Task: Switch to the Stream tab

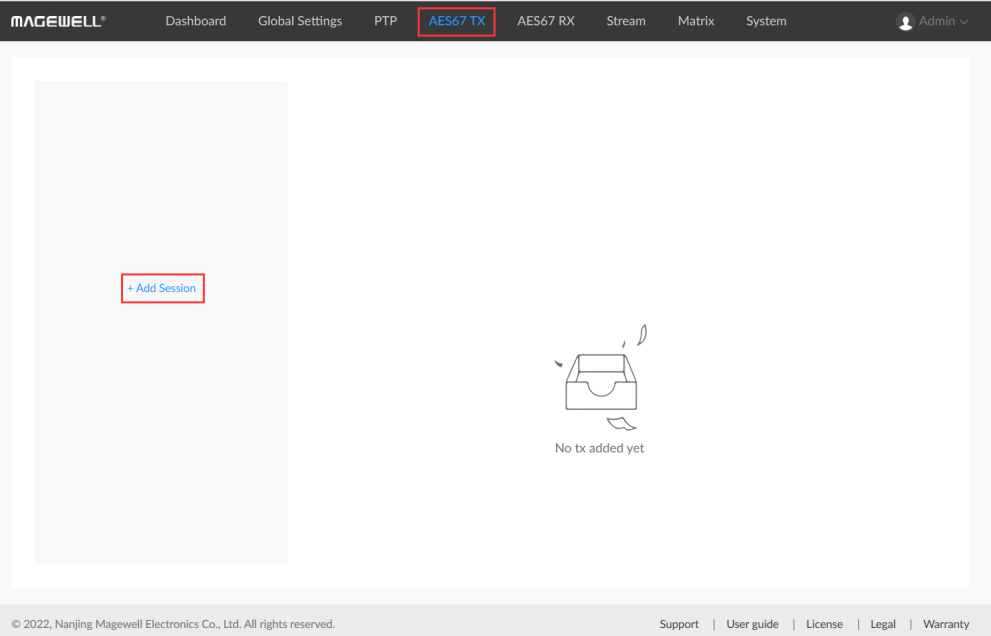Action: [x=626, y=21]
